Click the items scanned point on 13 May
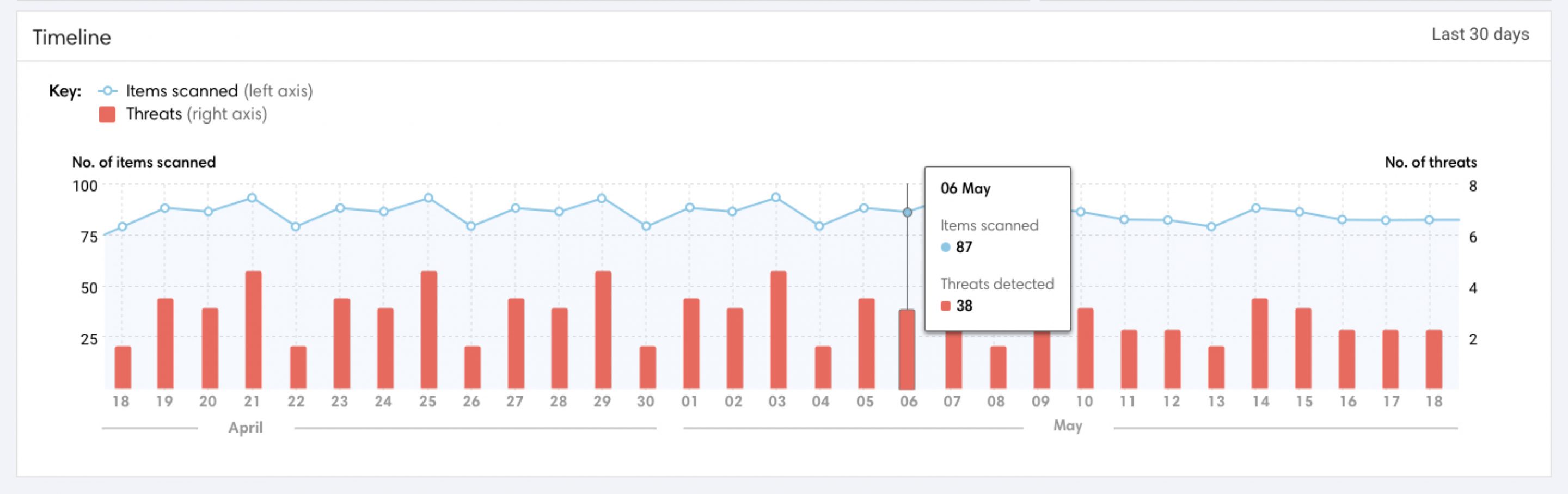1568x494 pixels. pos(1211,227)
